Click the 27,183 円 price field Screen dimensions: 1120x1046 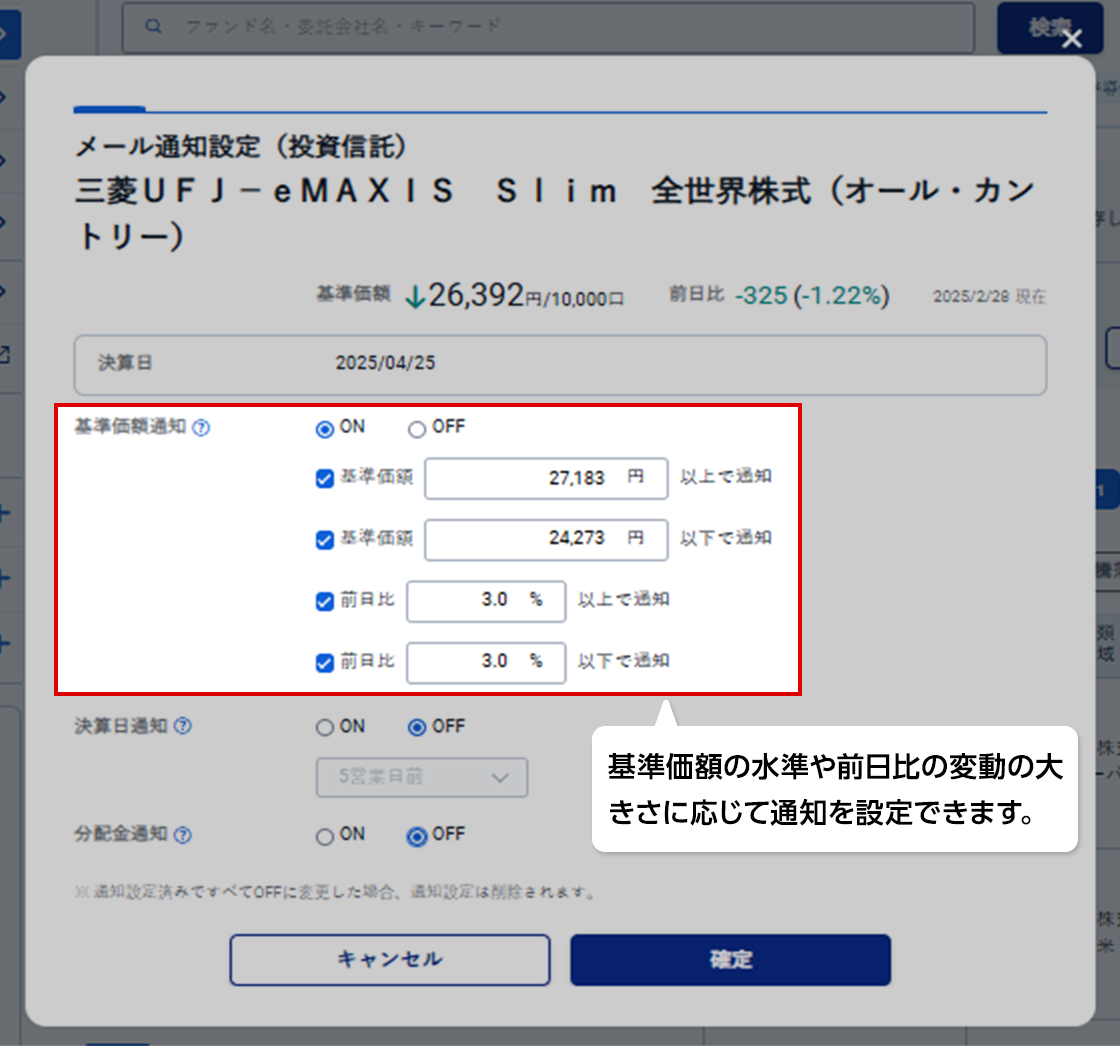click(x=546, y=478)
